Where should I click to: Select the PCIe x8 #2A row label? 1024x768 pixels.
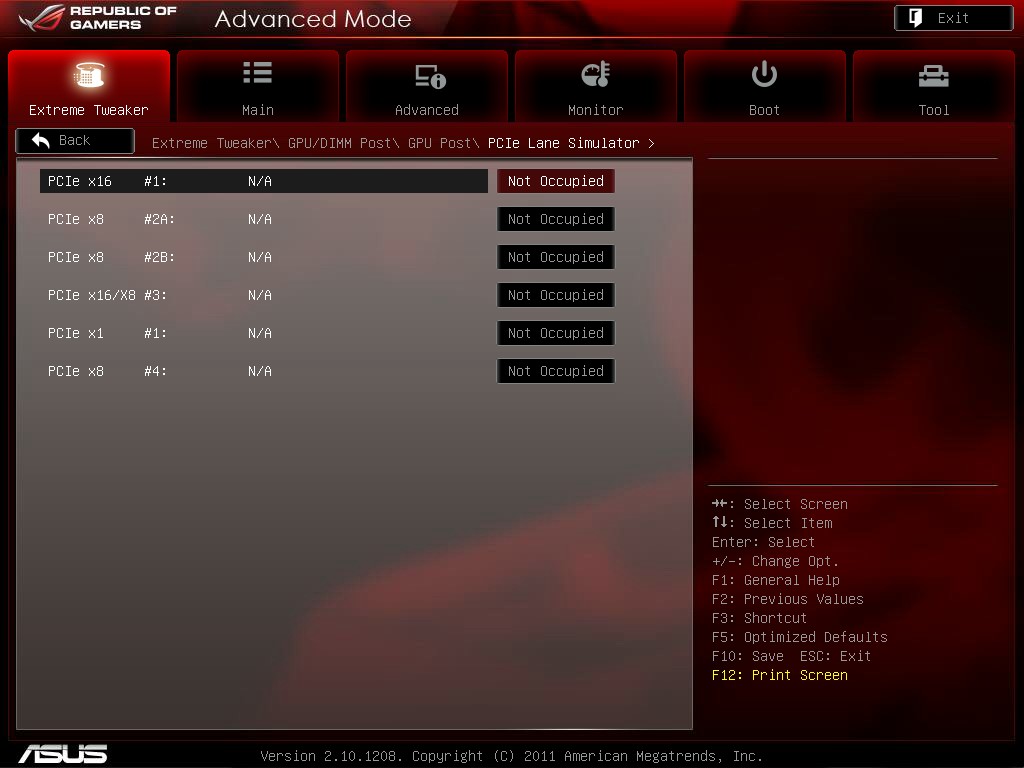pos(111,219)
